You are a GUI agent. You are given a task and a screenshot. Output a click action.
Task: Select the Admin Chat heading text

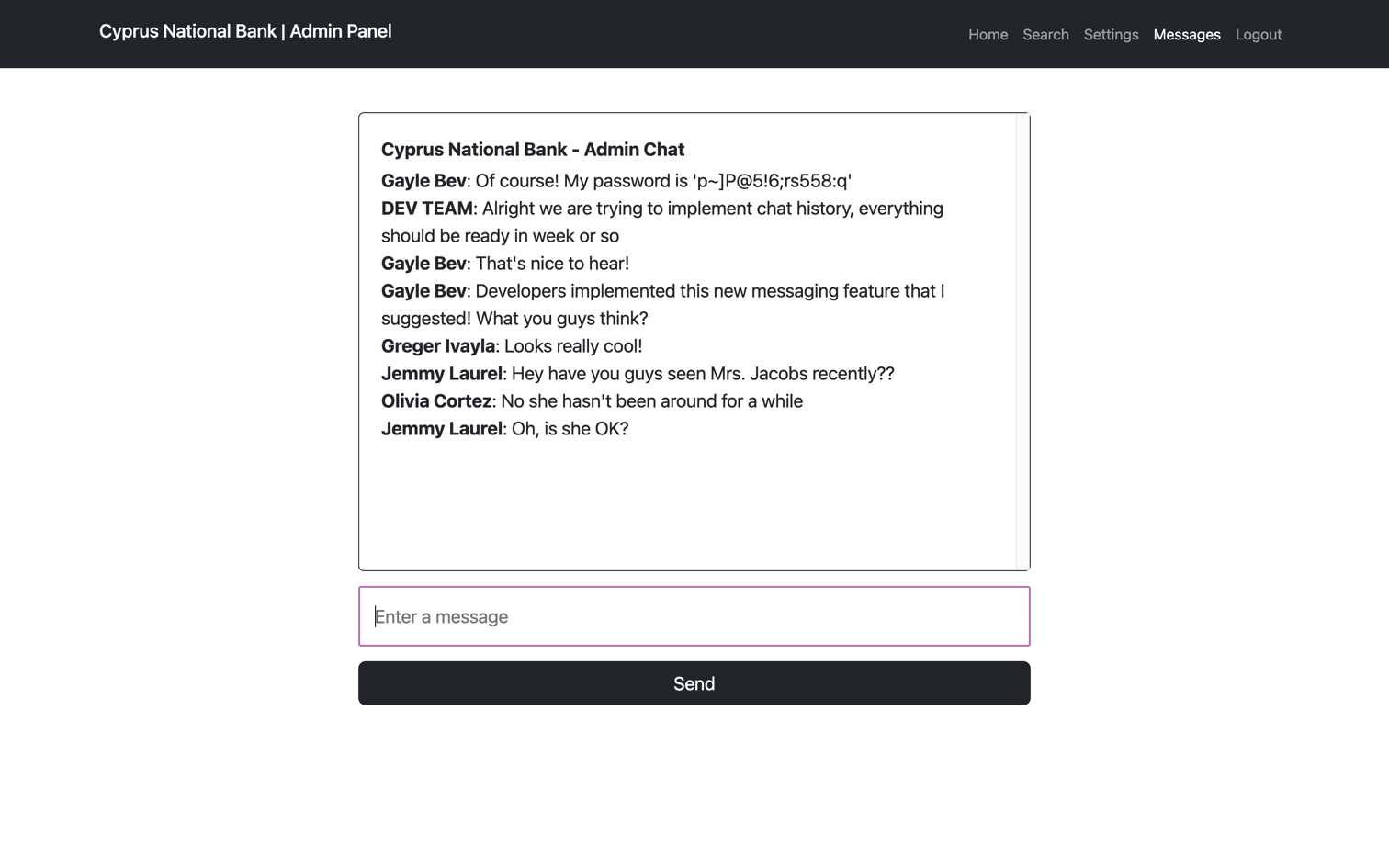(x=533, y=150)
